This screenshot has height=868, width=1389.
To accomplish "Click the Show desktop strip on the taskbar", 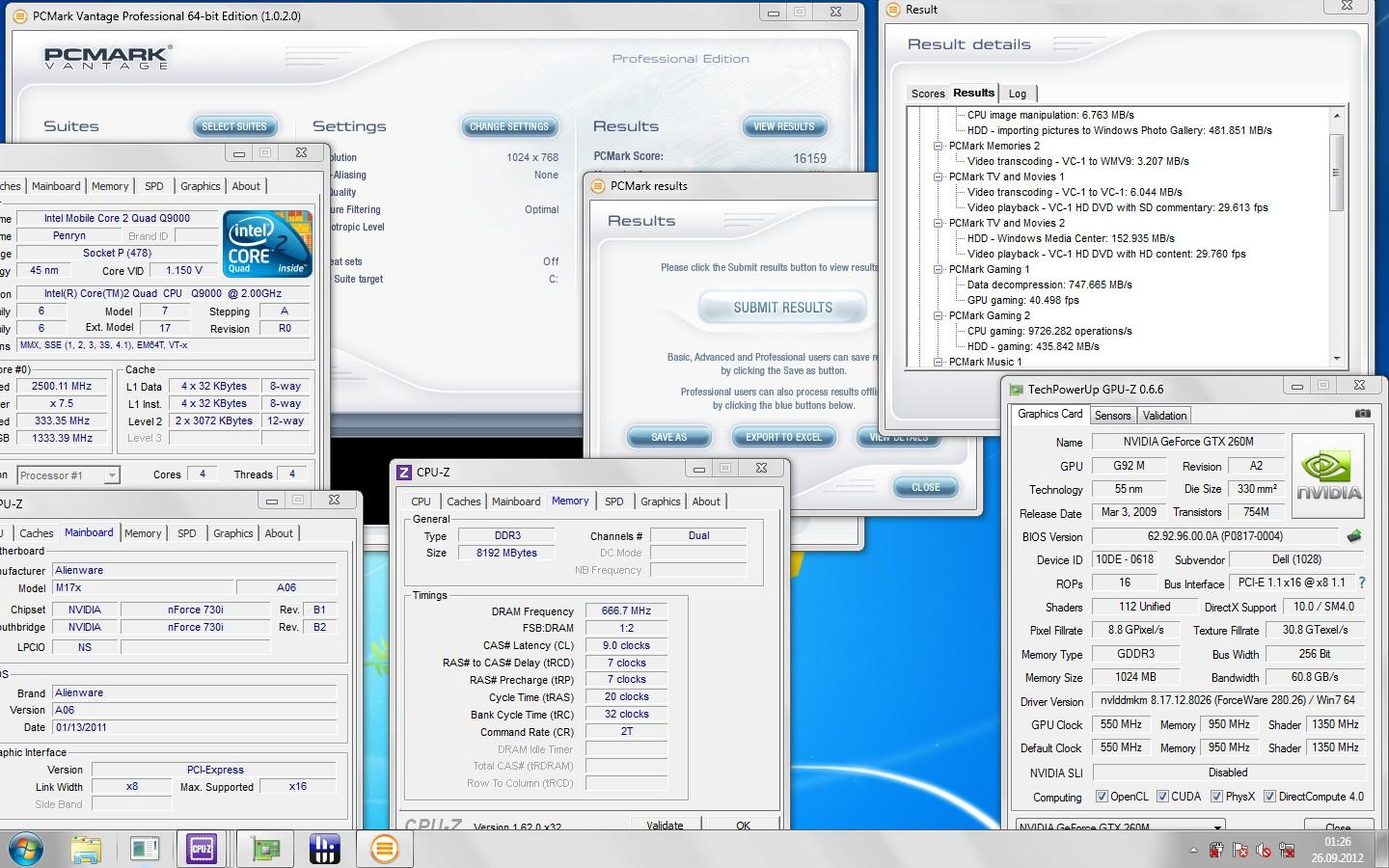I will click(1382, 849).
